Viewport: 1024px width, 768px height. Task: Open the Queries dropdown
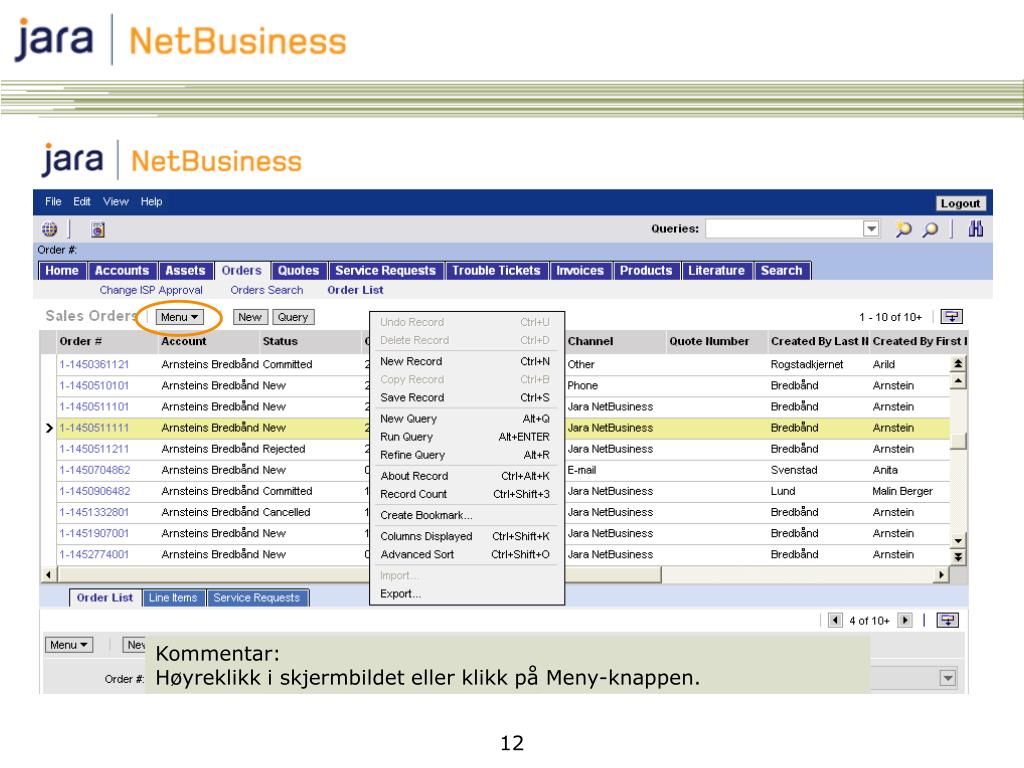871,229
